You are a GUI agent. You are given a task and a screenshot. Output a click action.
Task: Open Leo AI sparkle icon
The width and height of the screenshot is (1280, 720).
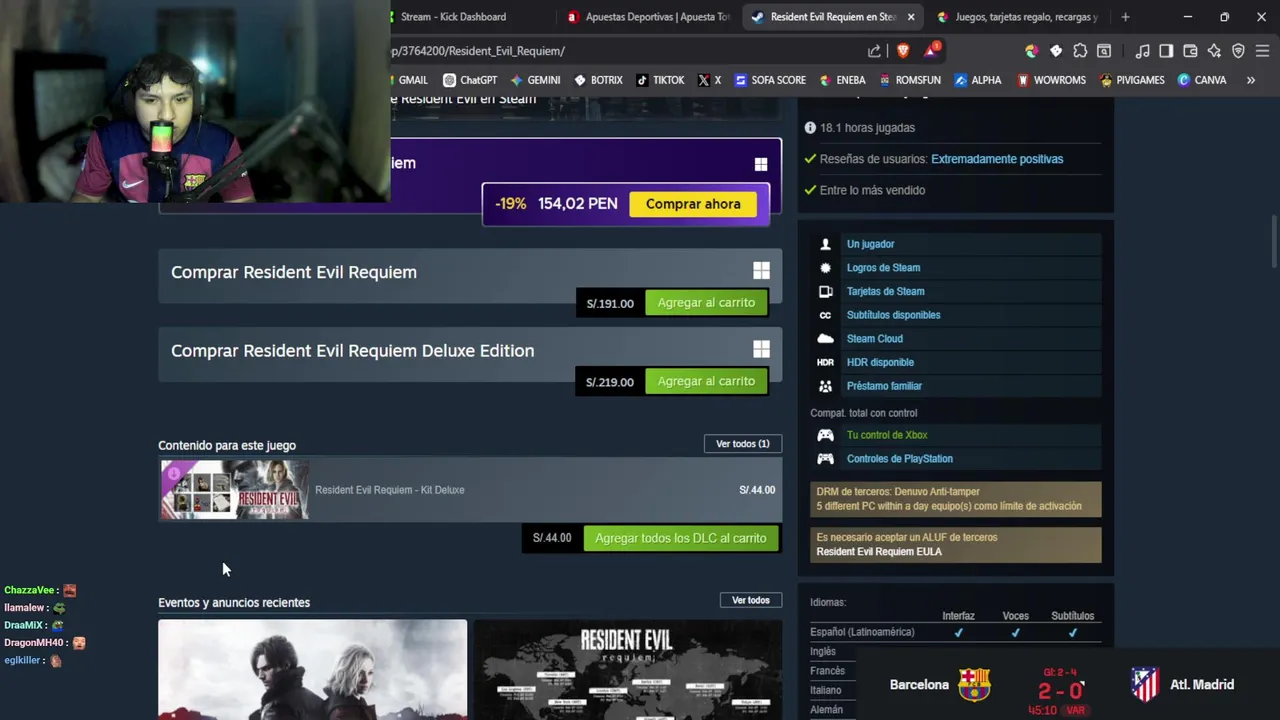pyautogui.click(x=1214, y=51)
